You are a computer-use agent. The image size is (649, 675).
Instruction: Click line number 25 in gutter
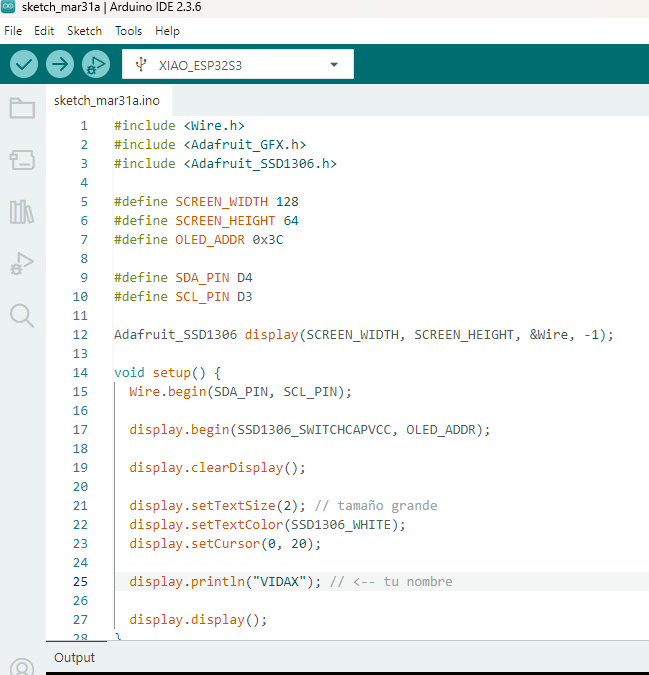[x=80, y=582]
